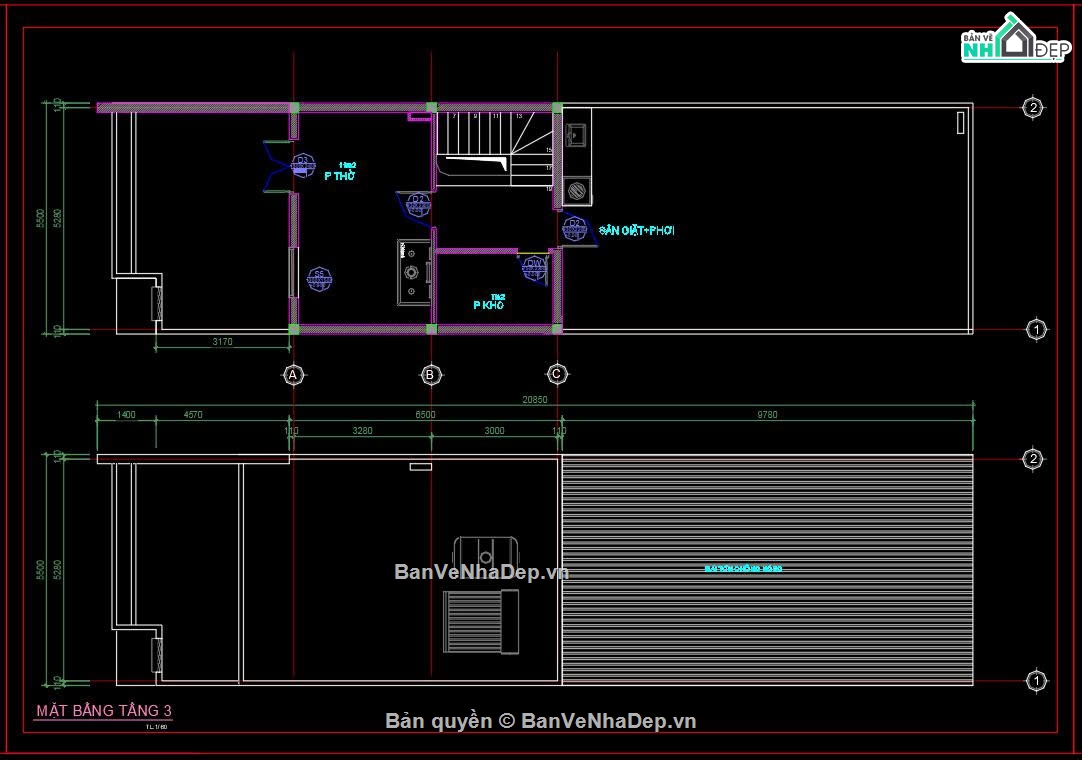Click the MẶT BẰNG TẦNG 3 title
The width and height of the screenshot is (1082, 760).
point(104,710)
